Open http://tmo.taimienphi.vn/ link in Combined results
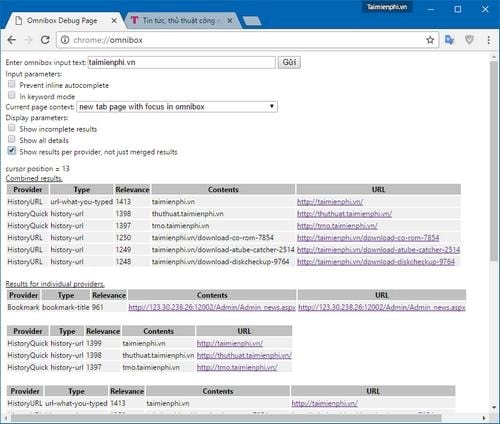Image resolution: width=500 pixels, height=424 pixels. tap(337, 226)
